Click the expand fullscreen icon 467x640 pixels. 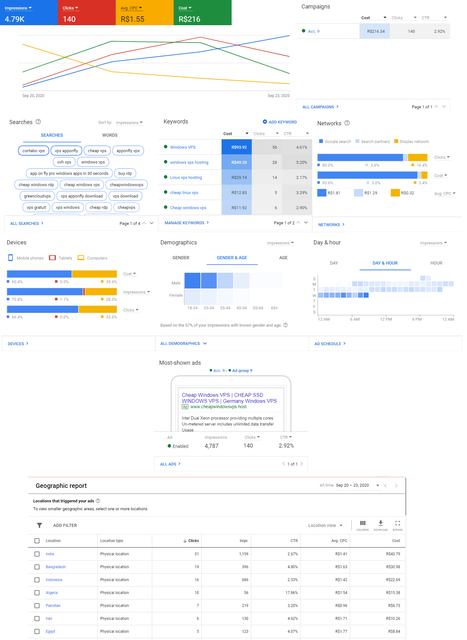click(x=398, y=523)
